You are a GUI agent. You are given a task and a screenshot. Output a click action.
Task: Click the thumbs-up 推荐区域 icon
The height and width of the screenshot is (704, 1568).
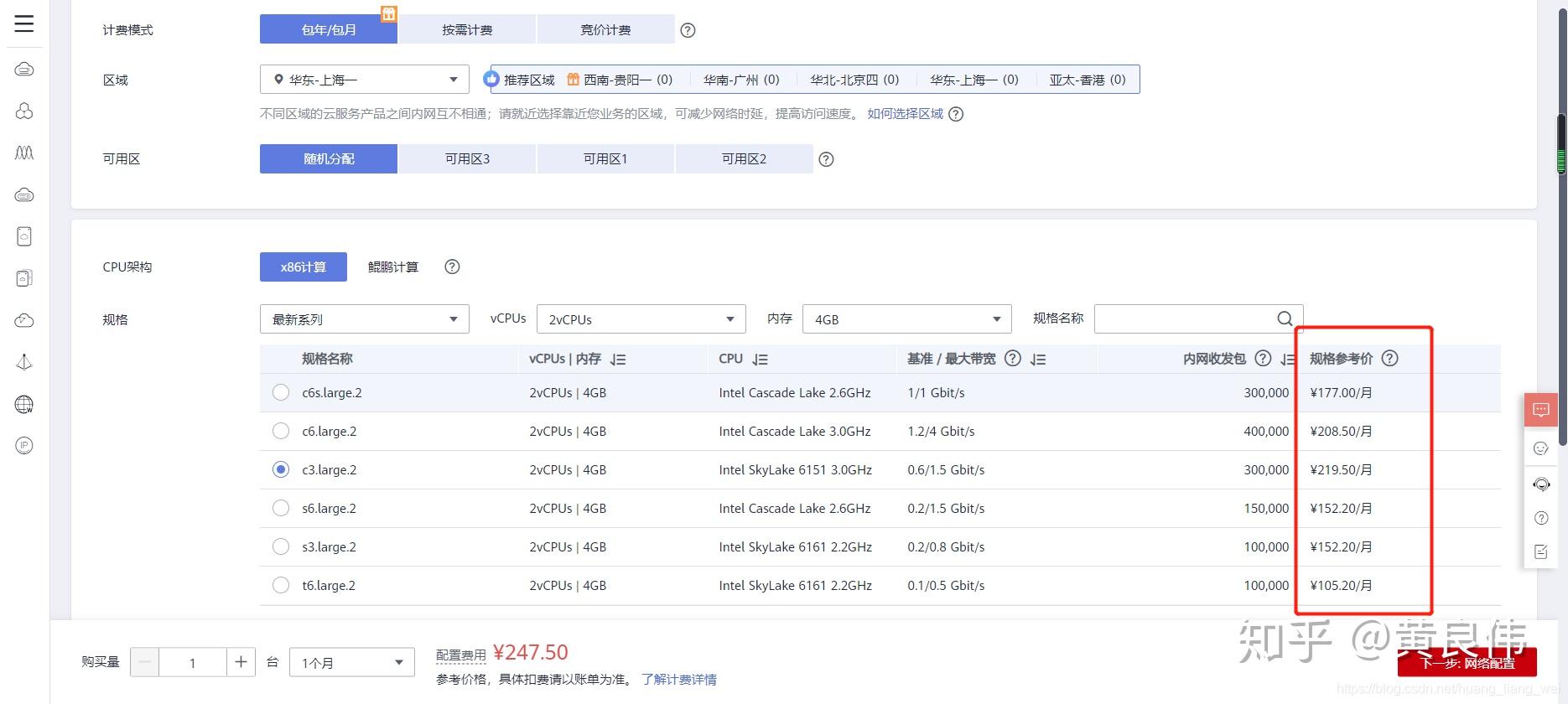[491, 79]
